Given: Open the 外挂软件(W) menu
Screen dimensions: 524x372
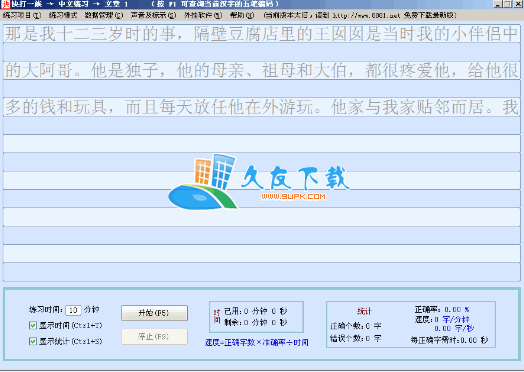Looking at the screenshot, I should (x=203, y=15).
